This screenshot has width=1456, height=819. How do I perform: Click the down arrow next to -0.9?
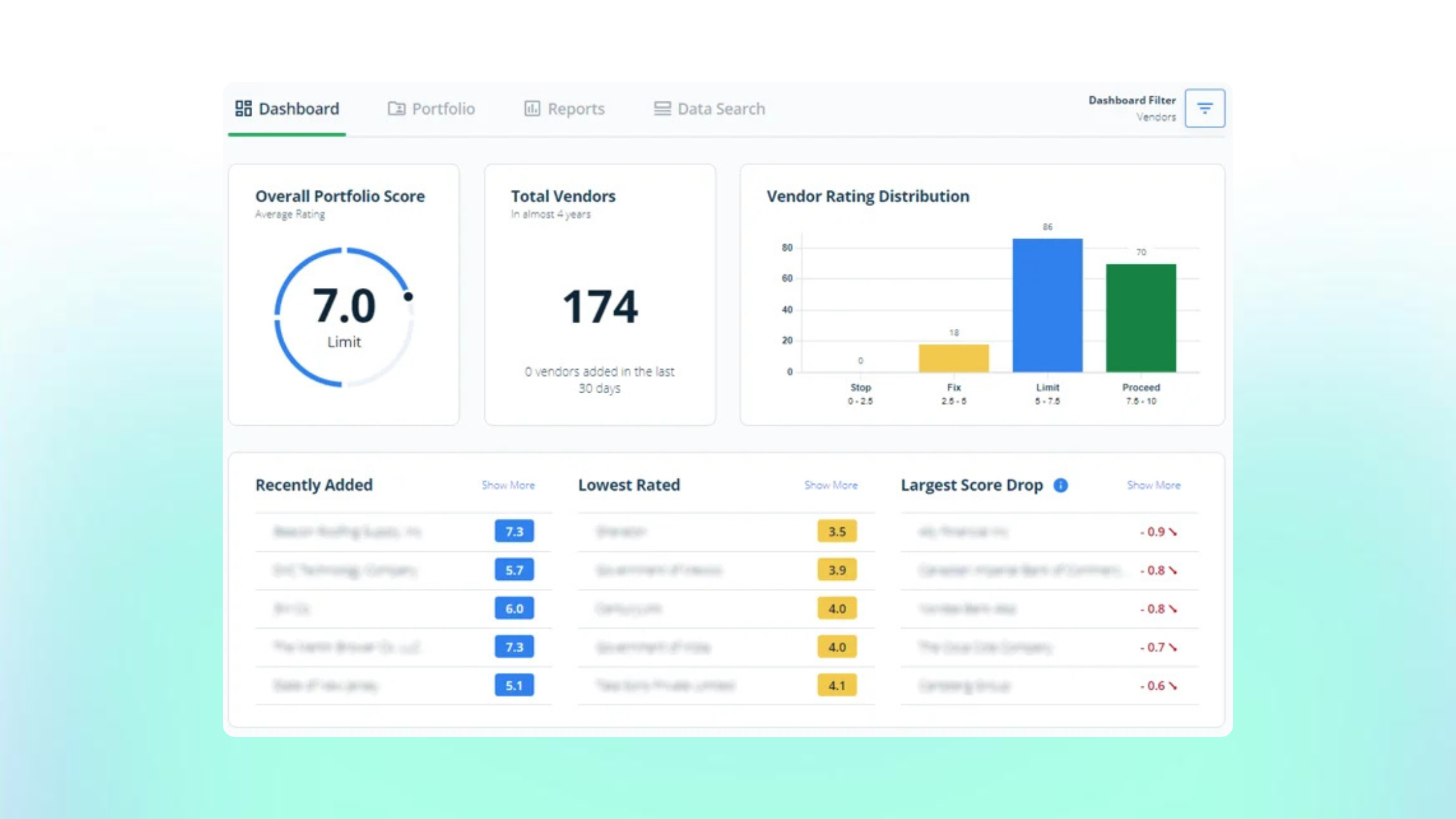[1173, 532]
